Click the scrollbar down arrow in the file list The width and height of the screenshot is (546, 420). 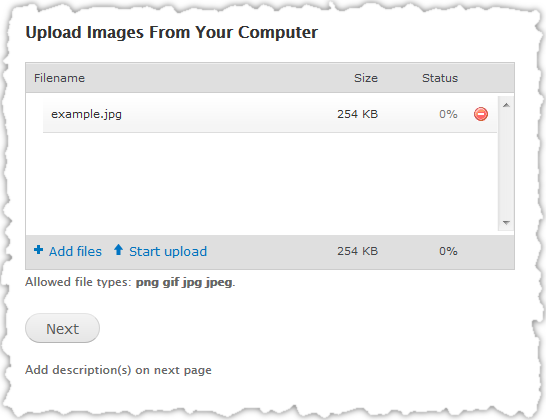click(x=506, y=223)
